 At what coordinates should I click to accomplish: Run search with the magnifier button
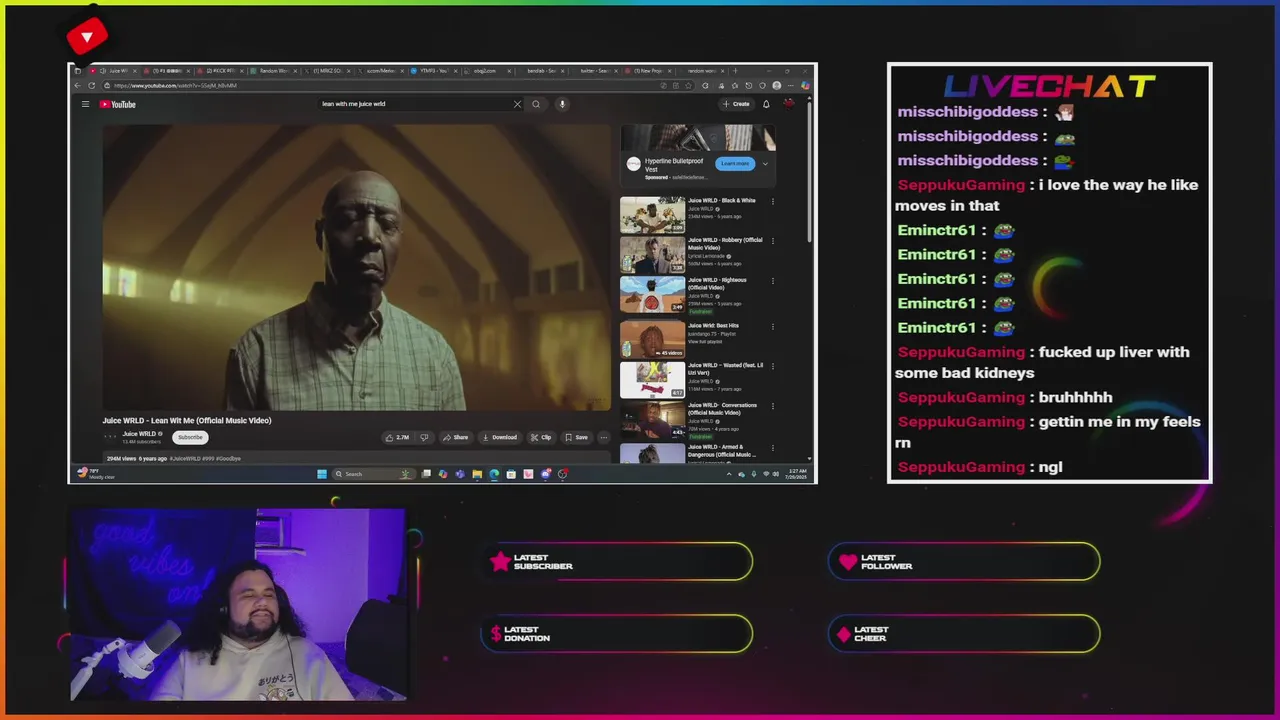click(x=536, y=104)
